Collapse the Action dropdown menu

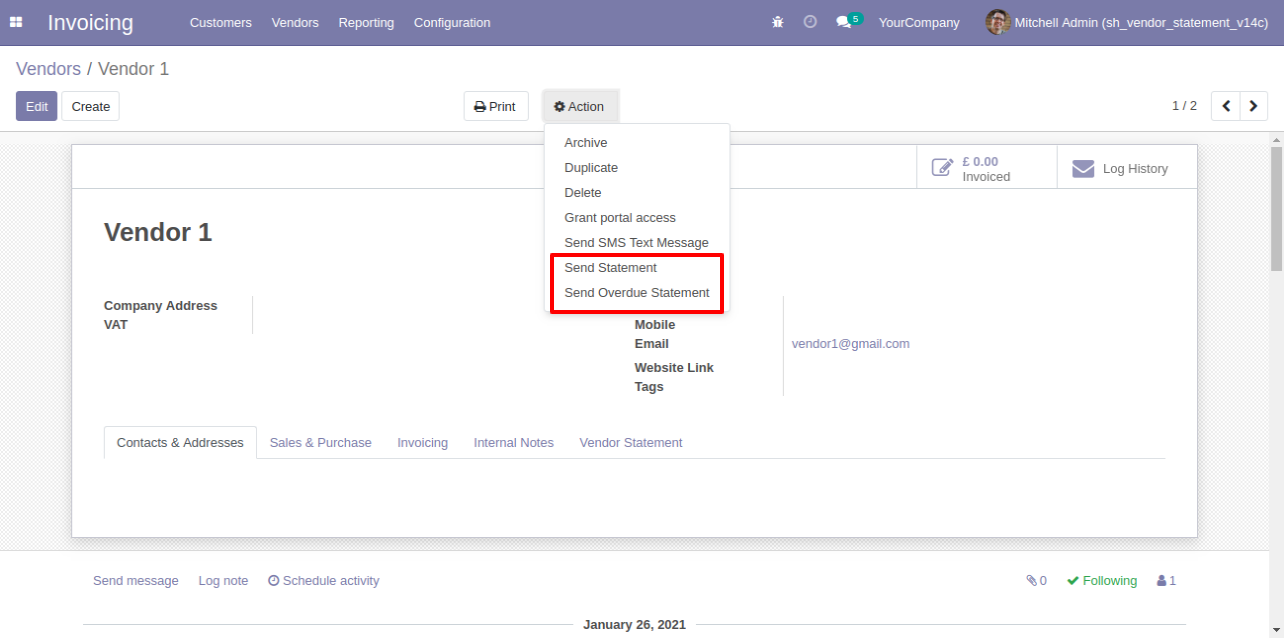[x=580, y=107]
